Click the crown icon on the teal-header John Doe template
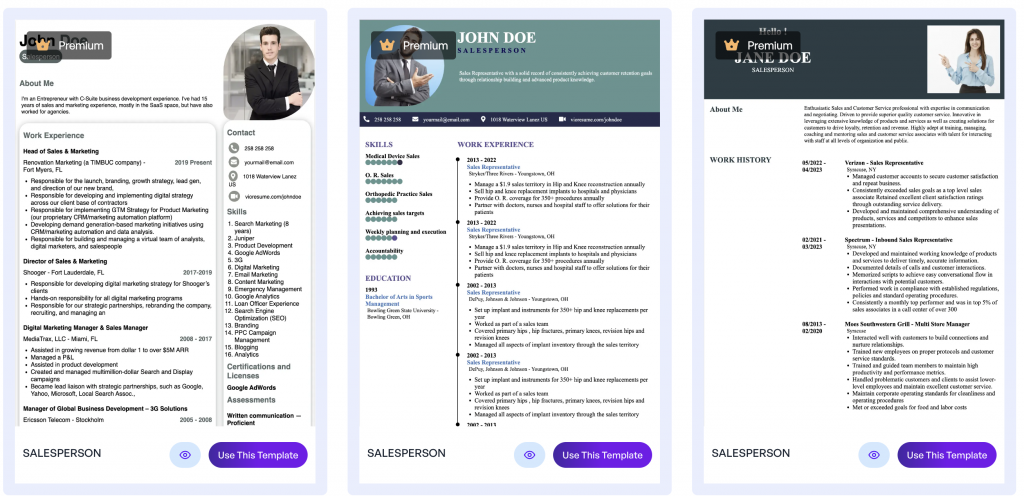The image size is (1024, 496). (387, 45)
